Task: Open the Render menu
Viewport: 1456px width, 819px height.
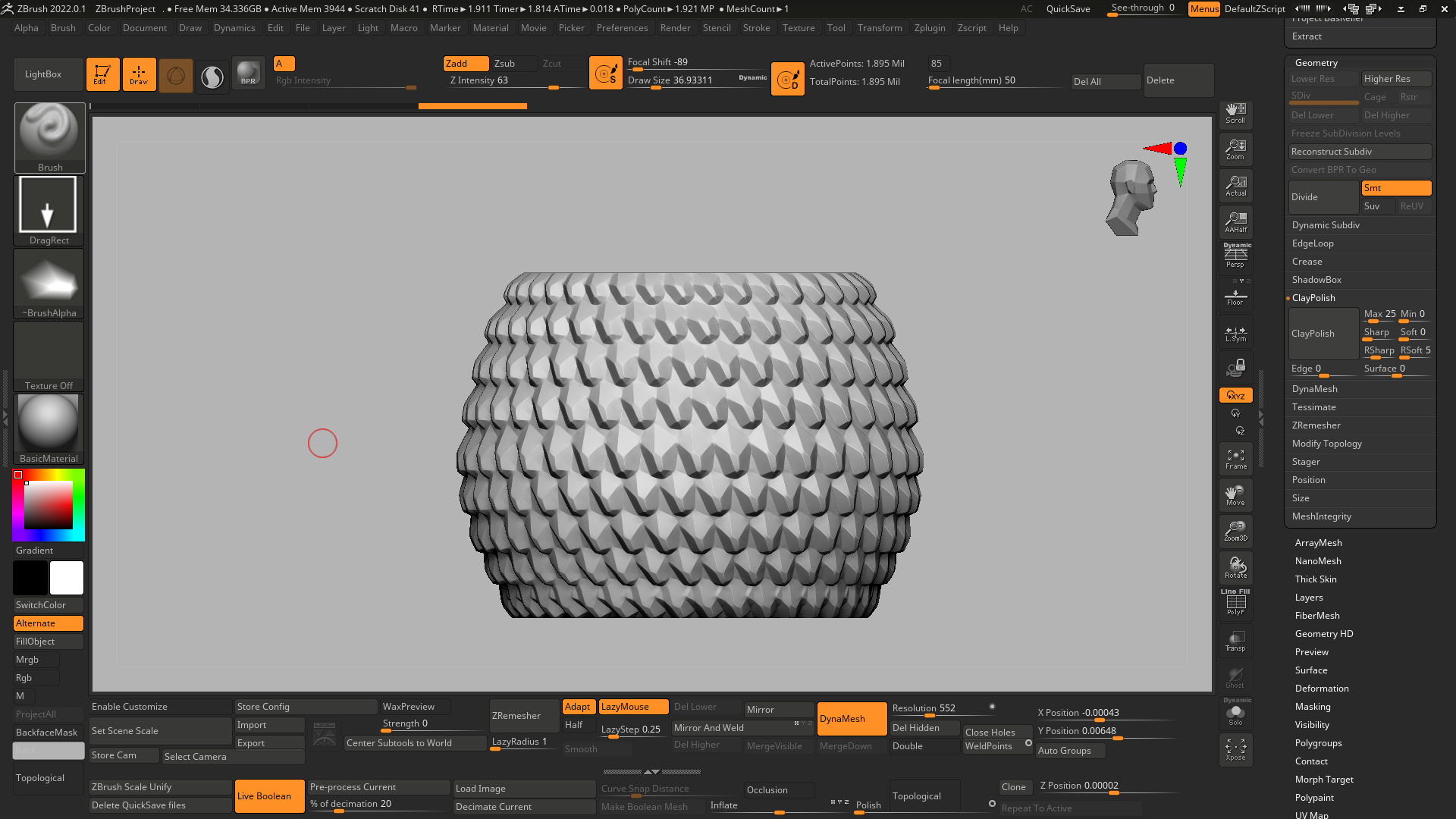Action: 675,28
